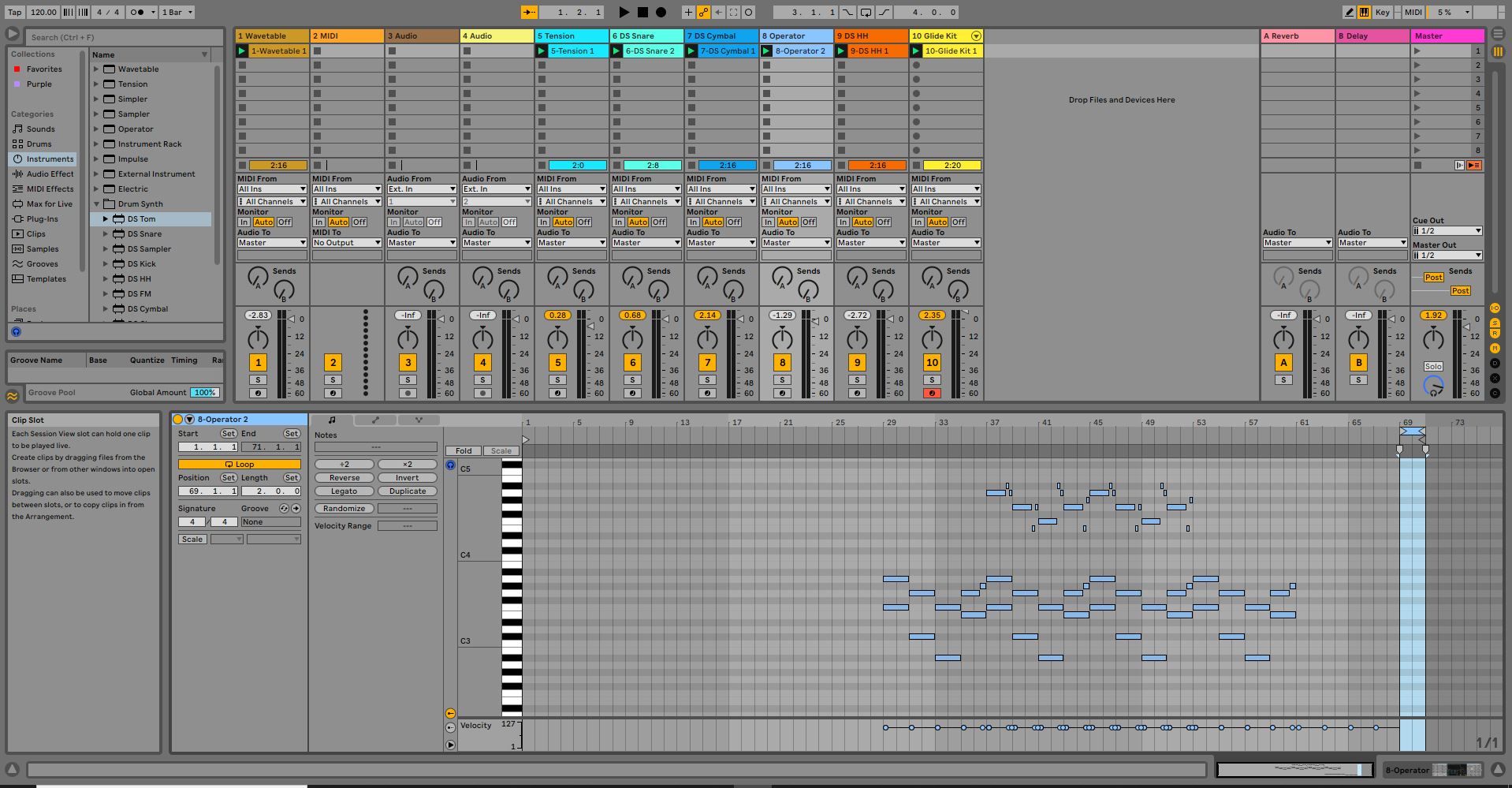
Task: Expand the DS Snare item
Action: 106,234
